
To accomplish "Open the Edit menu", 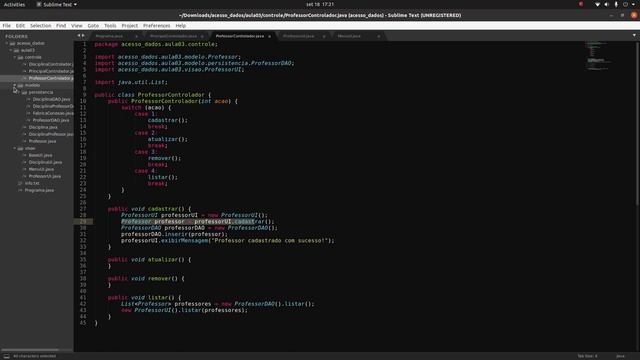I will click(x=20, y=25).
